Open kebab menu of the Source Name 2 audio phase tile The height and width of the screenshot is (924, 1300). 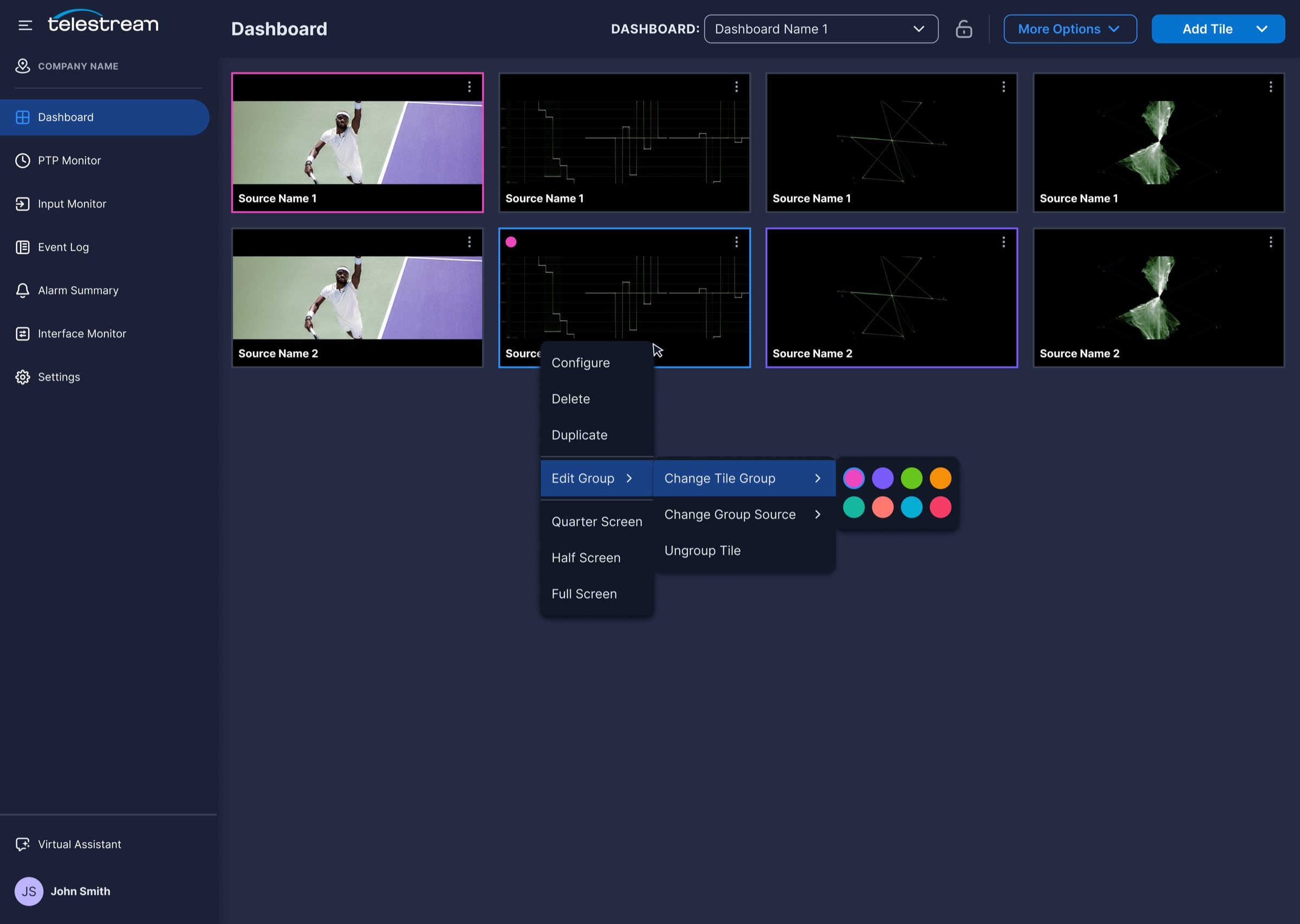pos(1270,242)
